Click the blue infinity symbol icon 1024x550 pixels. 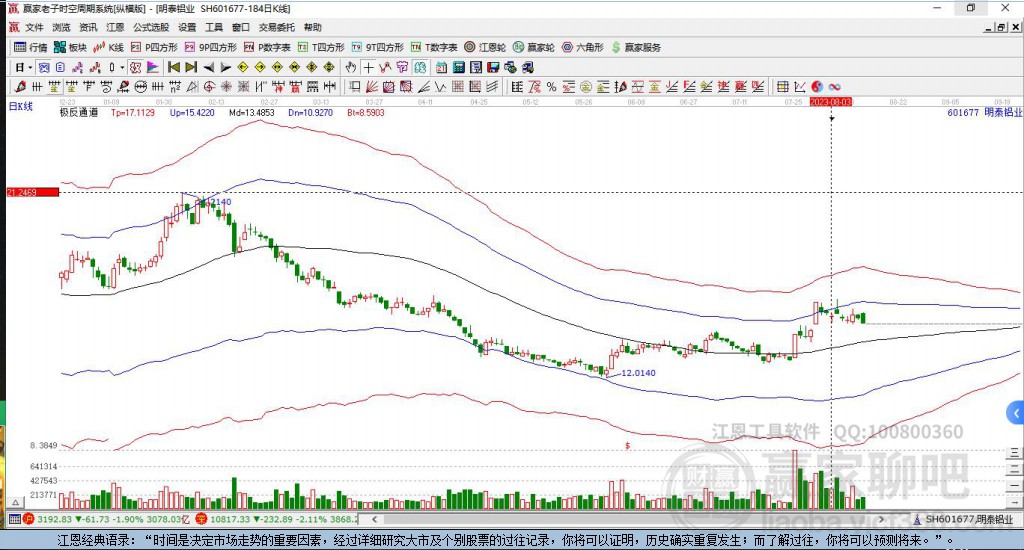click(835, 86)
